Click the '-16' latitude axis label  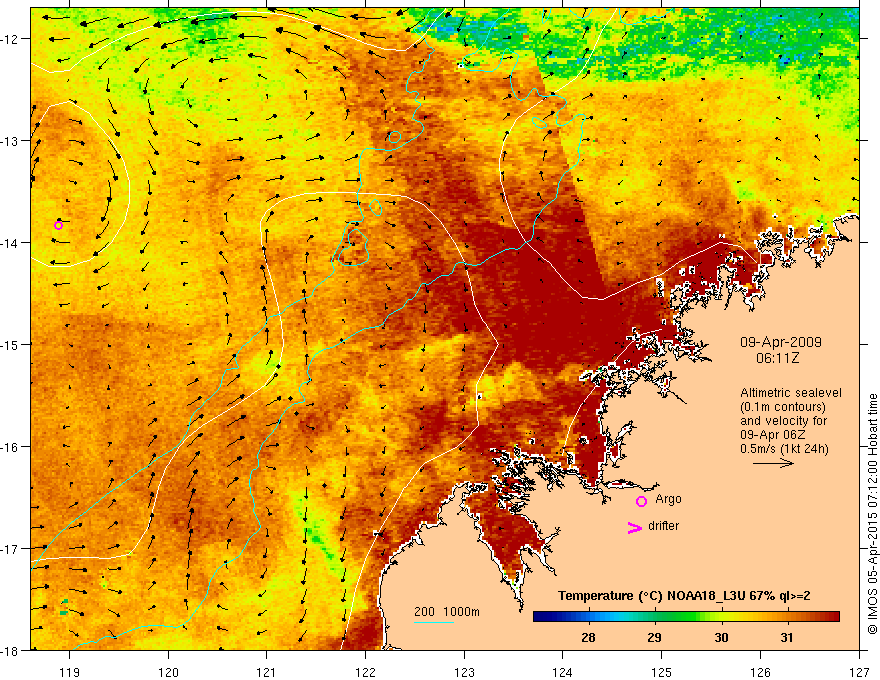(10, 447)
